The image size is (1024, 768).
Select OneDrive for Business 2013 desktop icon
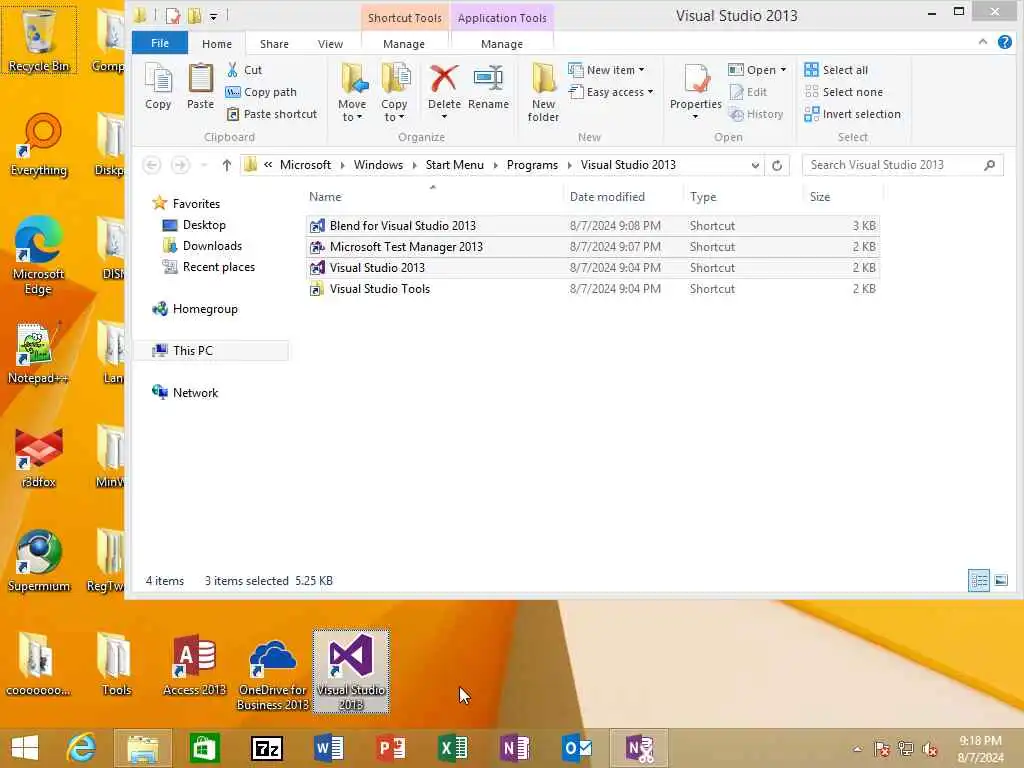point(272,673)
